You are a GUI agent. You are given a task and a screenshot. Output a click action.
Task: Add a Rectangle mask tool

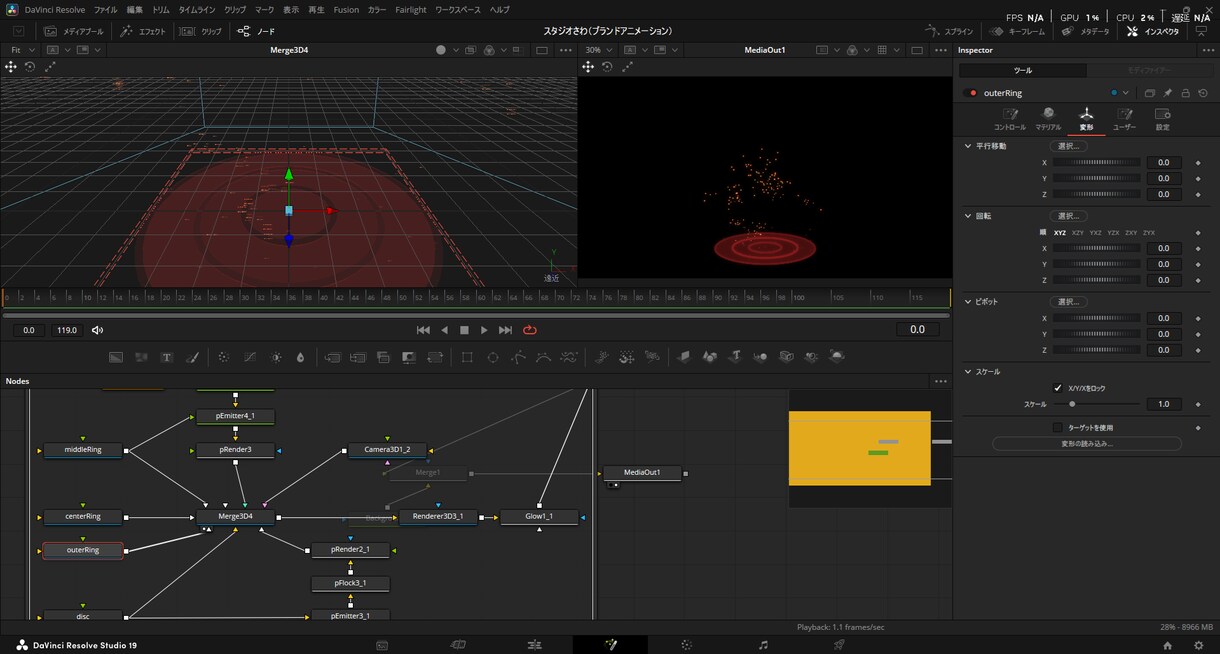coord(467,357)
